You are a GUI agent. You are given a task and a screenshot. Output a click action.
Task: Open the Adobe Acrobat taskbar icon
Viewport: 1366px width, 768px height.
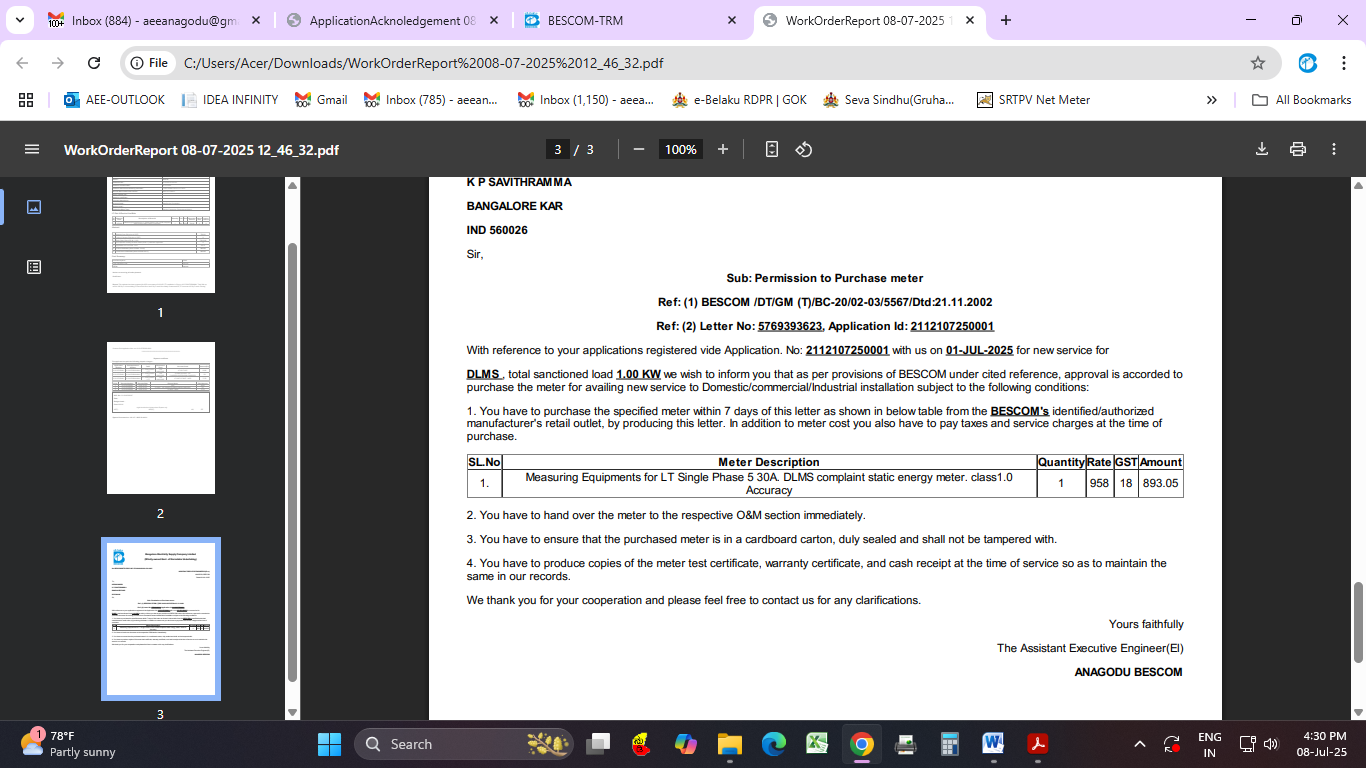[1038, 744]
